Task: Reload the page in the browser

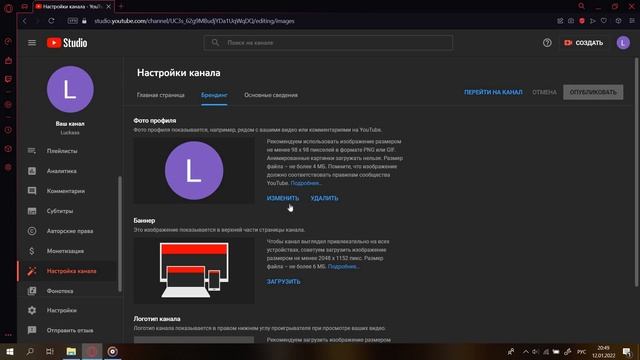Action: (51, 21)
